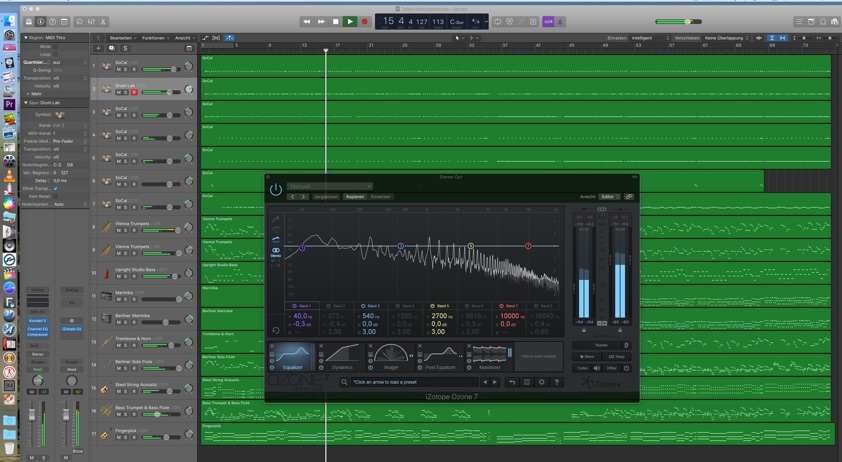Open the Funktionen menu
842x462 pixels.
pyautogui.click(x=155, y=38)
